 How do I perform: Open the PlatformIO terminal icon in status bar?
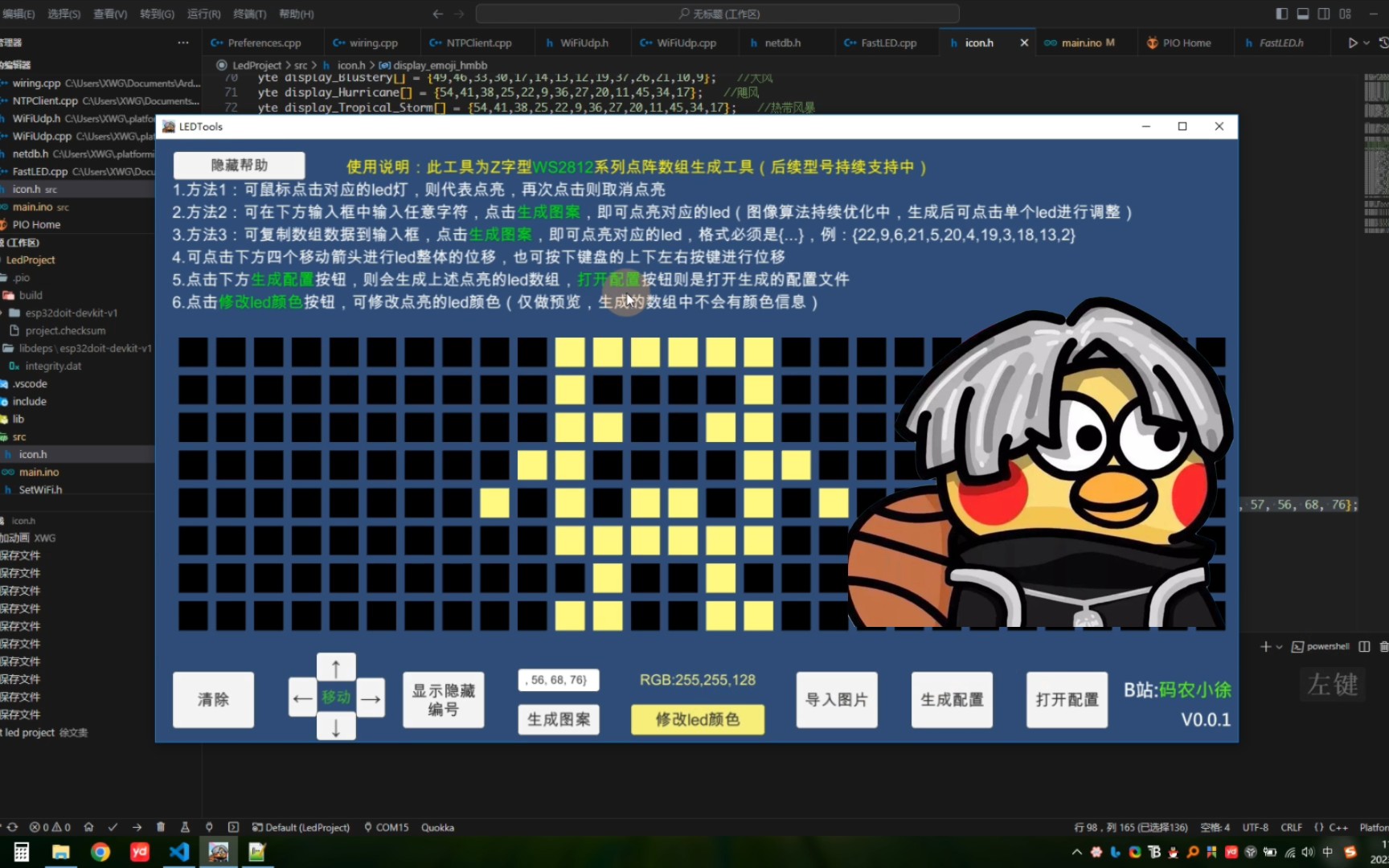pyautogui.click(x=233, y=827)
